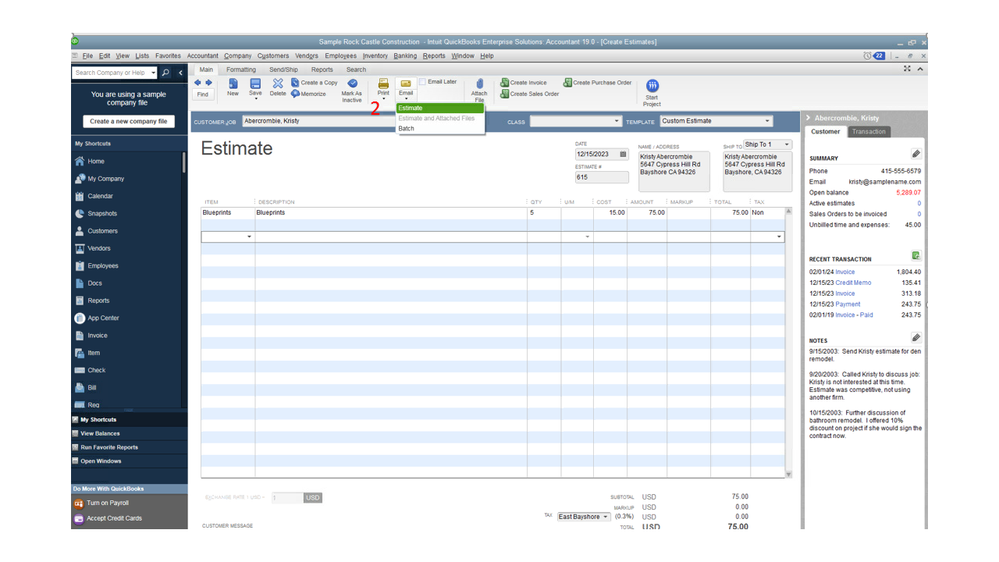999x562 pixels.
Task: Click the Print icon in the toolbar
Action: [383, 85]
